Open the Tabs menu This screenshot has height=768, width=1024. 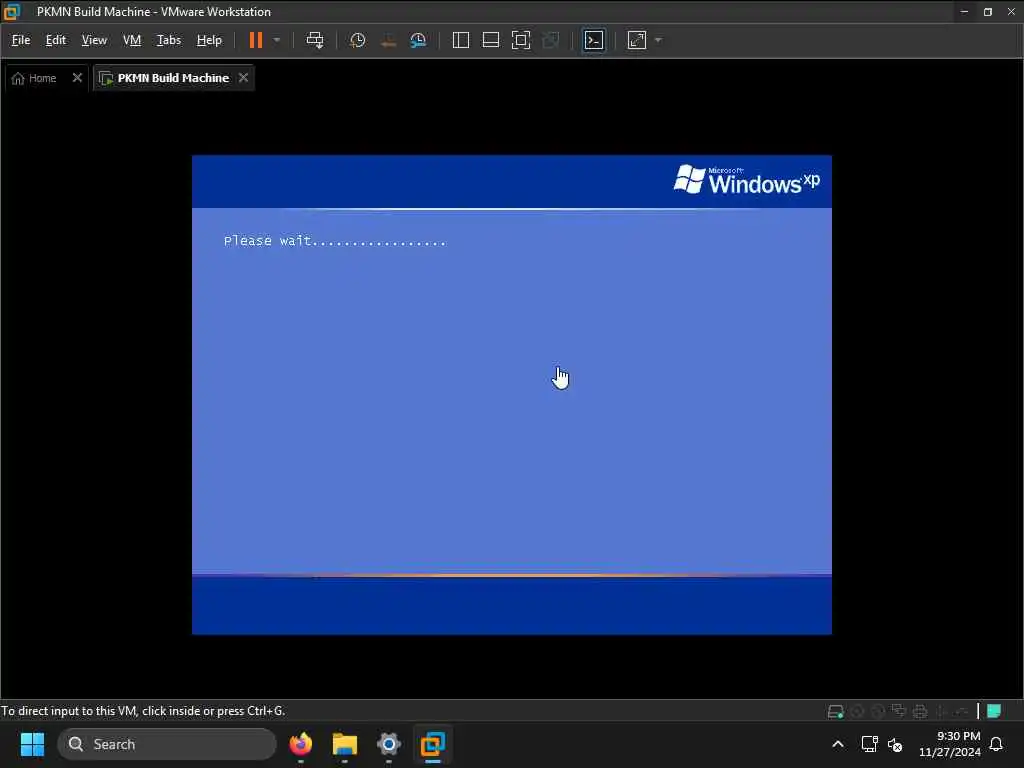point(168,40)
